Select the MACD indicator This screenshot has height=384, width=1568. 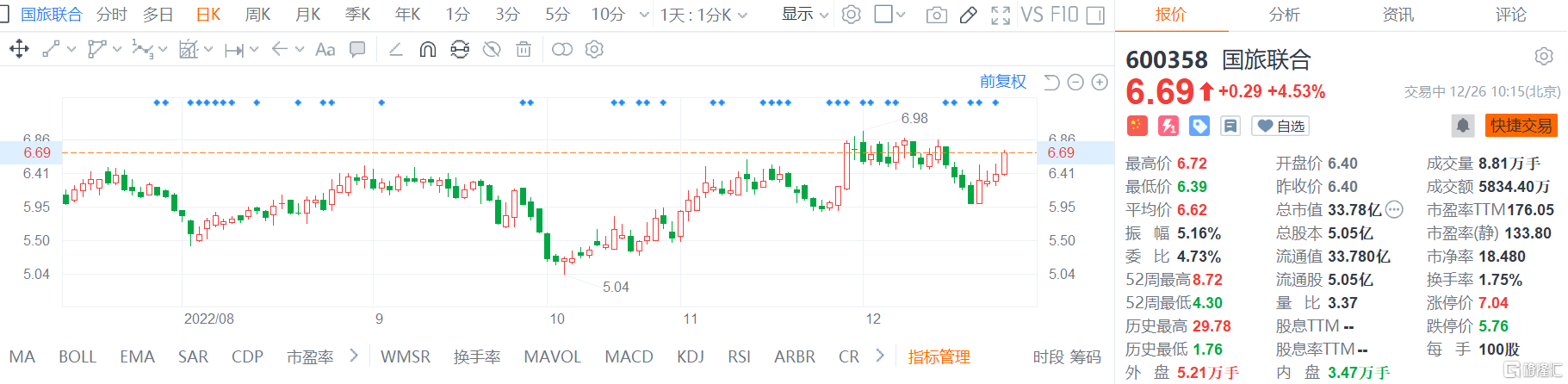coord(629,356)
